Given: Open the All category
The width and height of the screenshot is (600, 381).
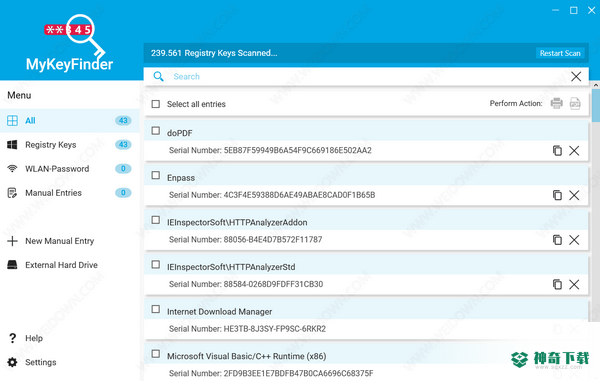Looking at the screenshot, I should 70,120.
